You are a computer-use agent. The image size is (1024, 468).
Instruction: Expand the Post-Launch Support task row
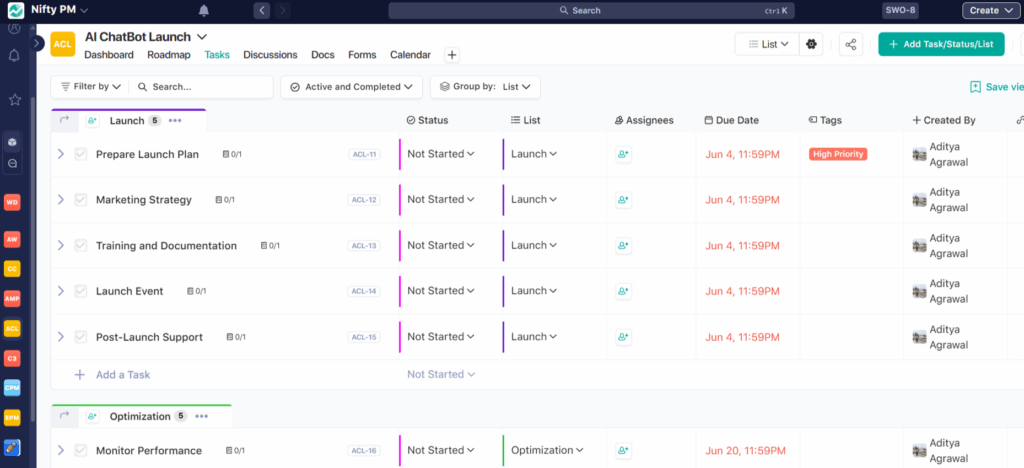61,337
